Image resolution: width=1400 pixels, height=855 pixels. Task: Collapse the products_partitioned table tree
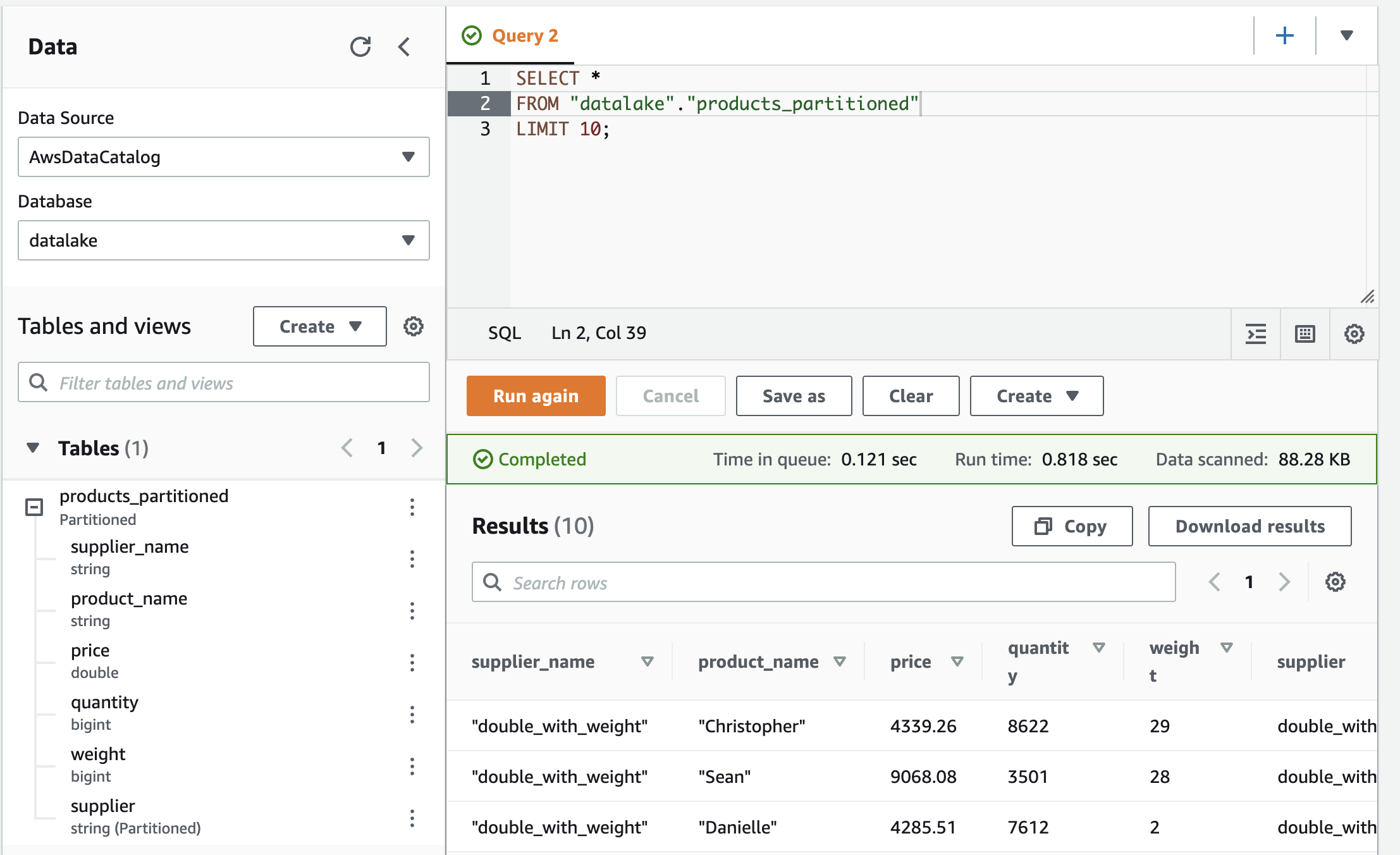pos(34,507)
